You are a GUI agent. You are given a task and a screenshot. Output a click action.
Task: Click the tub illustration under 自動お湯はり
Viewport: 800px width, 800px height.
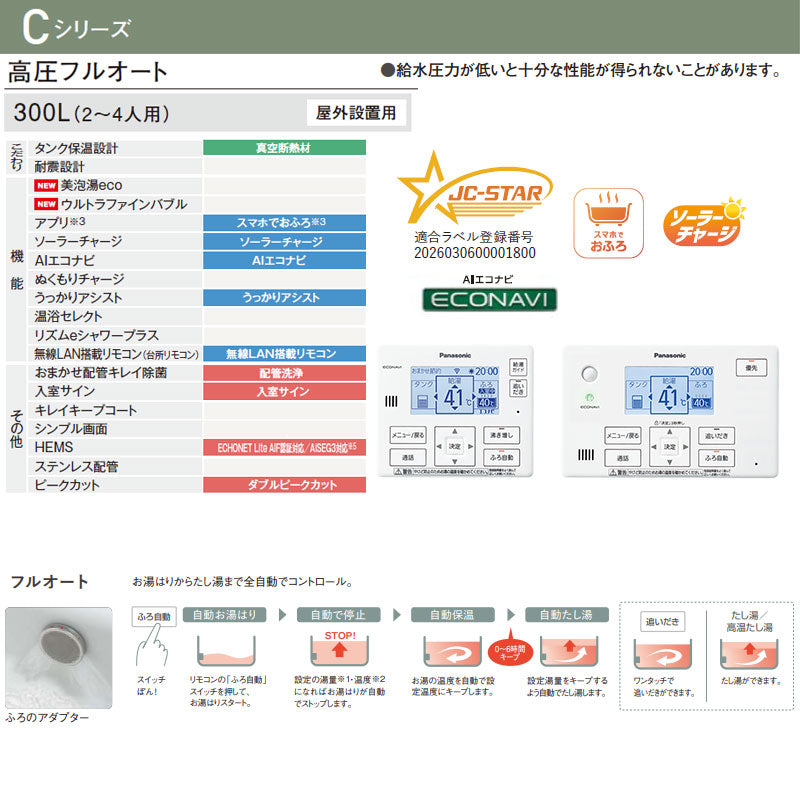226,651
